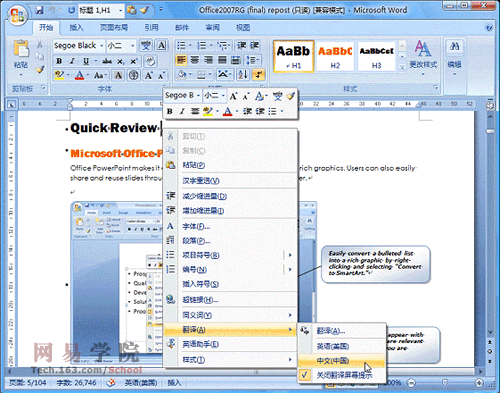500x393 pixels.
Task: Click the phonetic guide icon in font group
Action: (145, 45)
